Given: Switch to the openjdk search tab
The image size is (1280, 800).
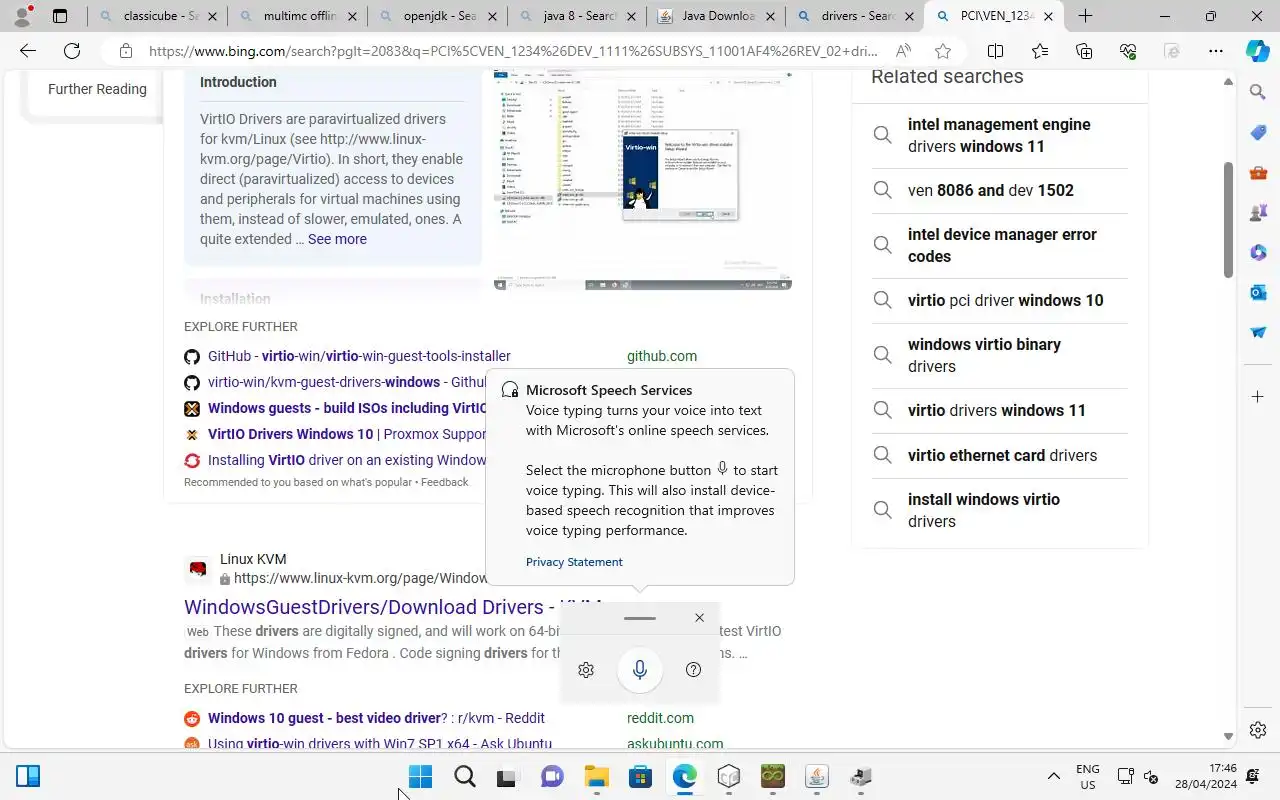Looking at the screenshot, I should click(437, 16).
